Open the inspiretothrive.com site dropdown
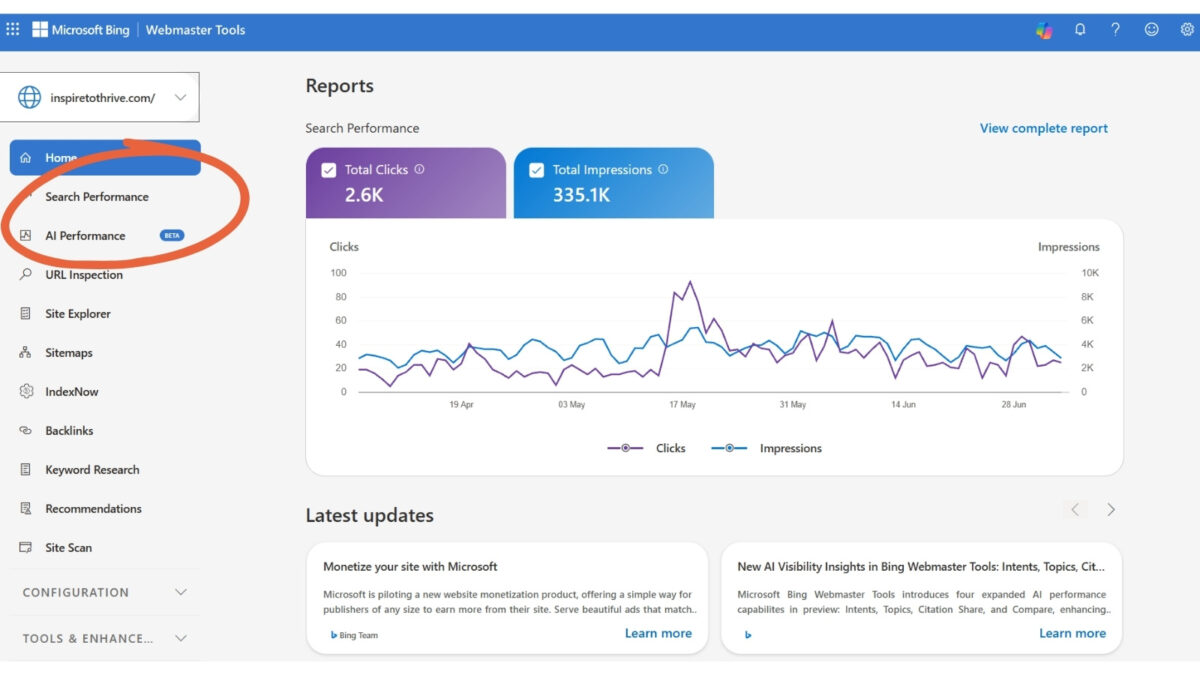Image resolution: width=1200 pixels, height=675 pixels. coord(100,98)
